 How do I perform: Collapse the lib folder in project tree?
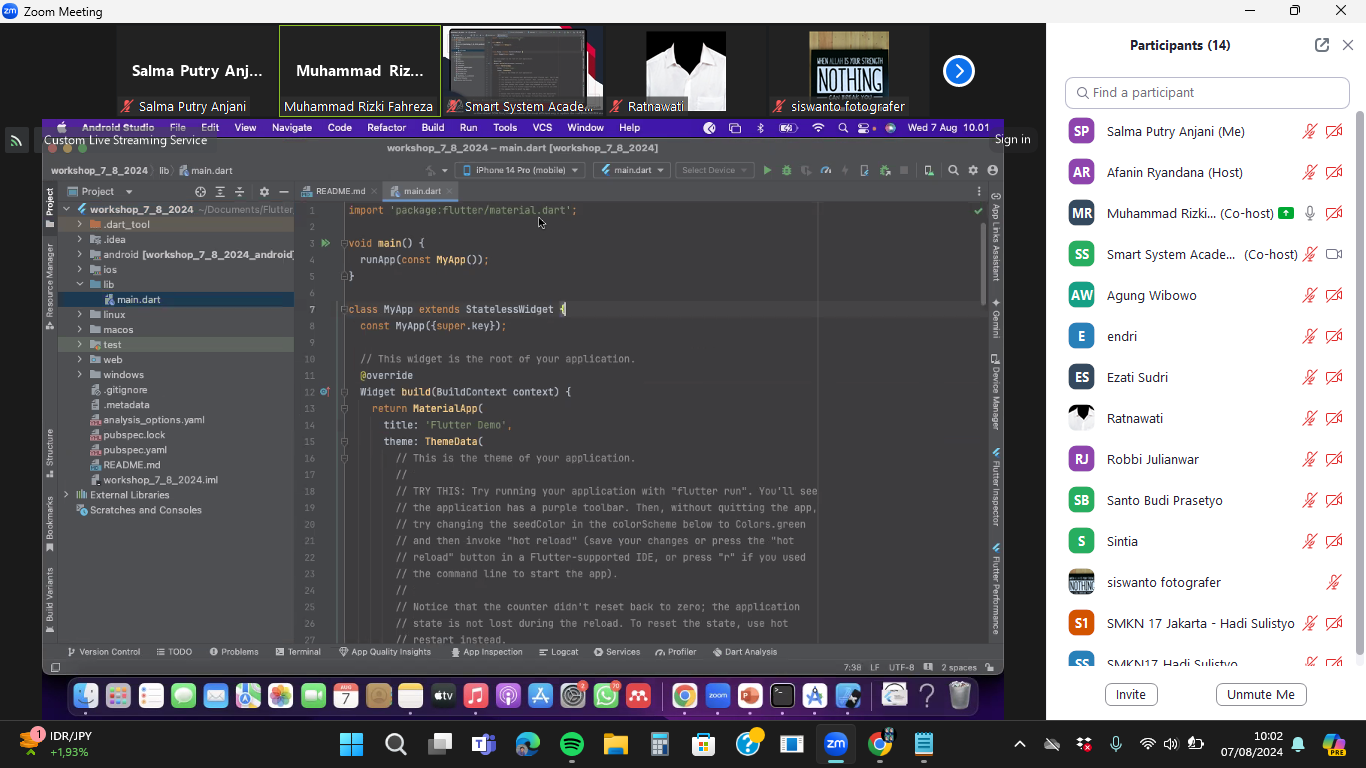click(80, 284)
